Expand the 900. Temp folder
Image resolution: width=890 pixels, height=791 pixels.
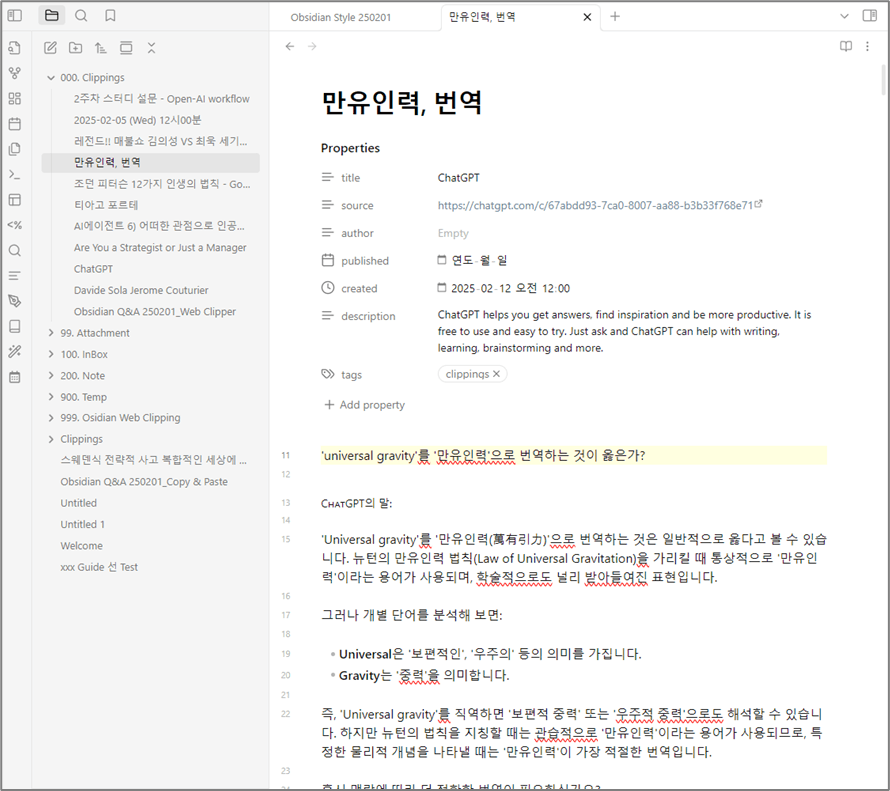(51, 397)
